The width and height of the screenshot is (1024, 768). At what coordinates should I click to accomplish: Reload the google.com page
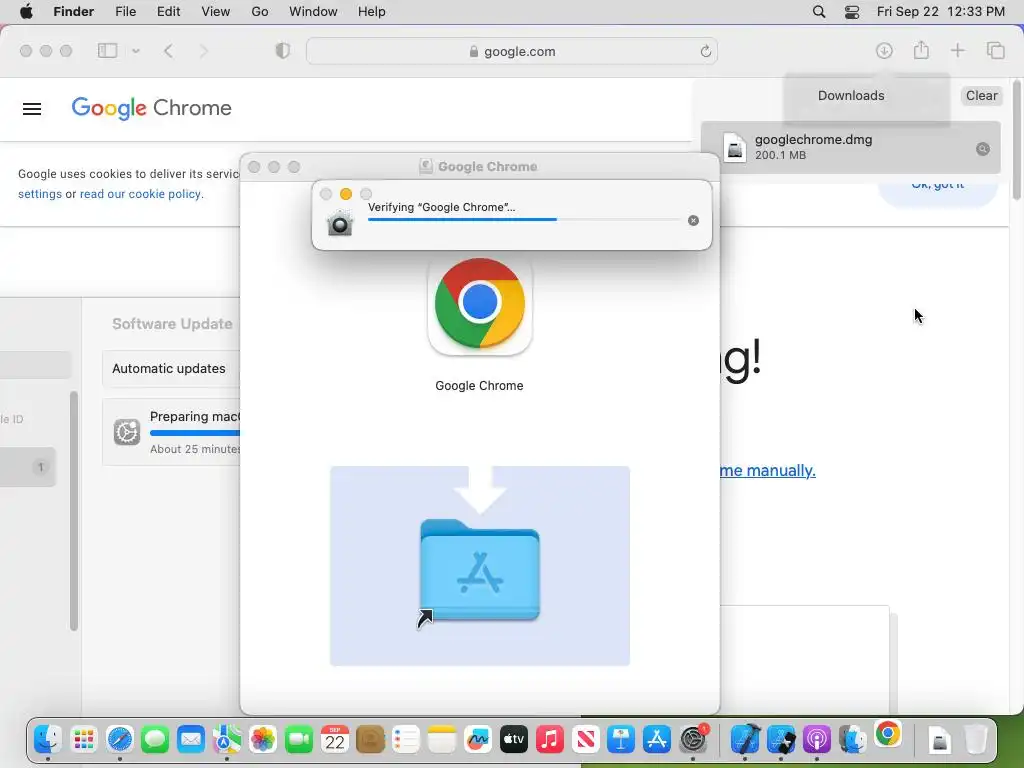point(705,51)
